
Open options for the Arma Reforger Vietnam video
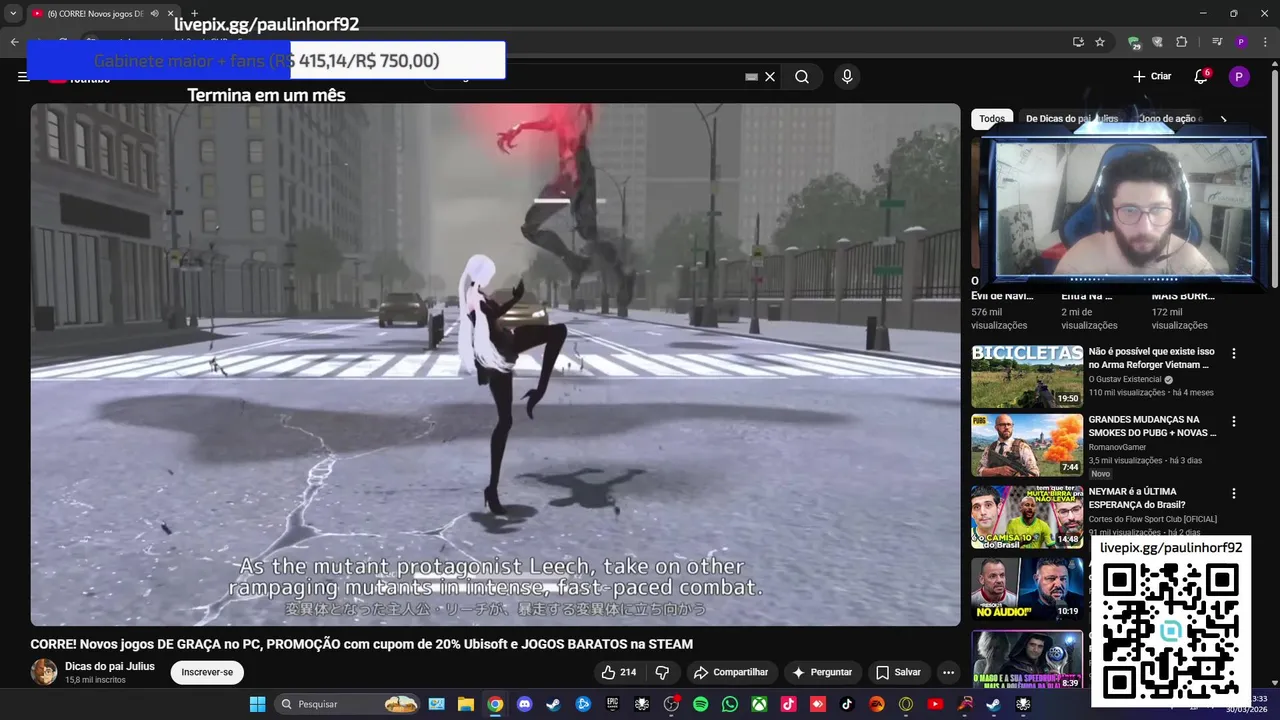click(1234, 353)
